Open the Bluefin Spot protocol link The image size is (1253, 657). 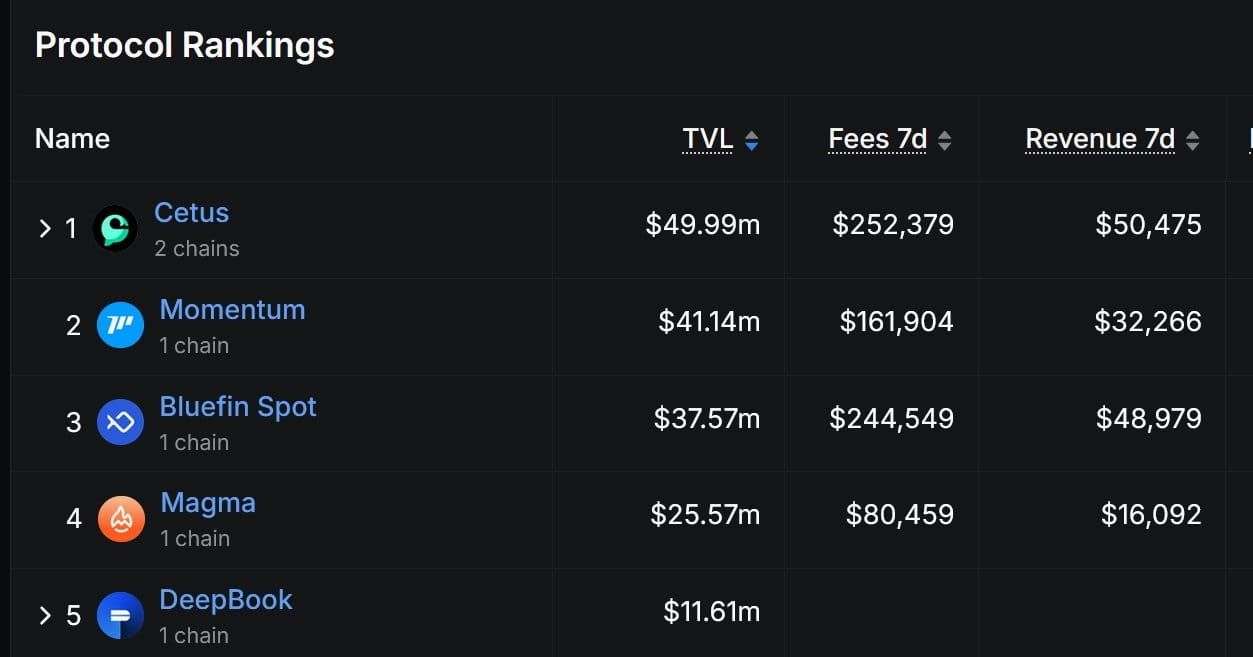(x=238, y=406)
